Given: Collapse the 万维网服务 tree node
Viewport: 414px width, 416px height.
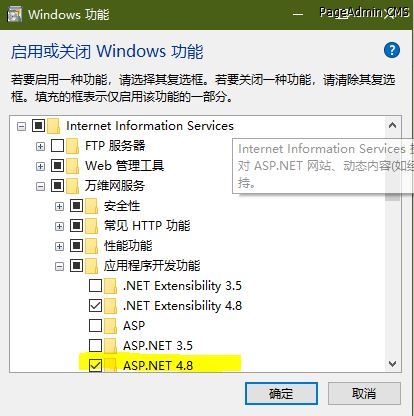Looking at the screenshot, I should pyautogui.click(x=40, y=186).
